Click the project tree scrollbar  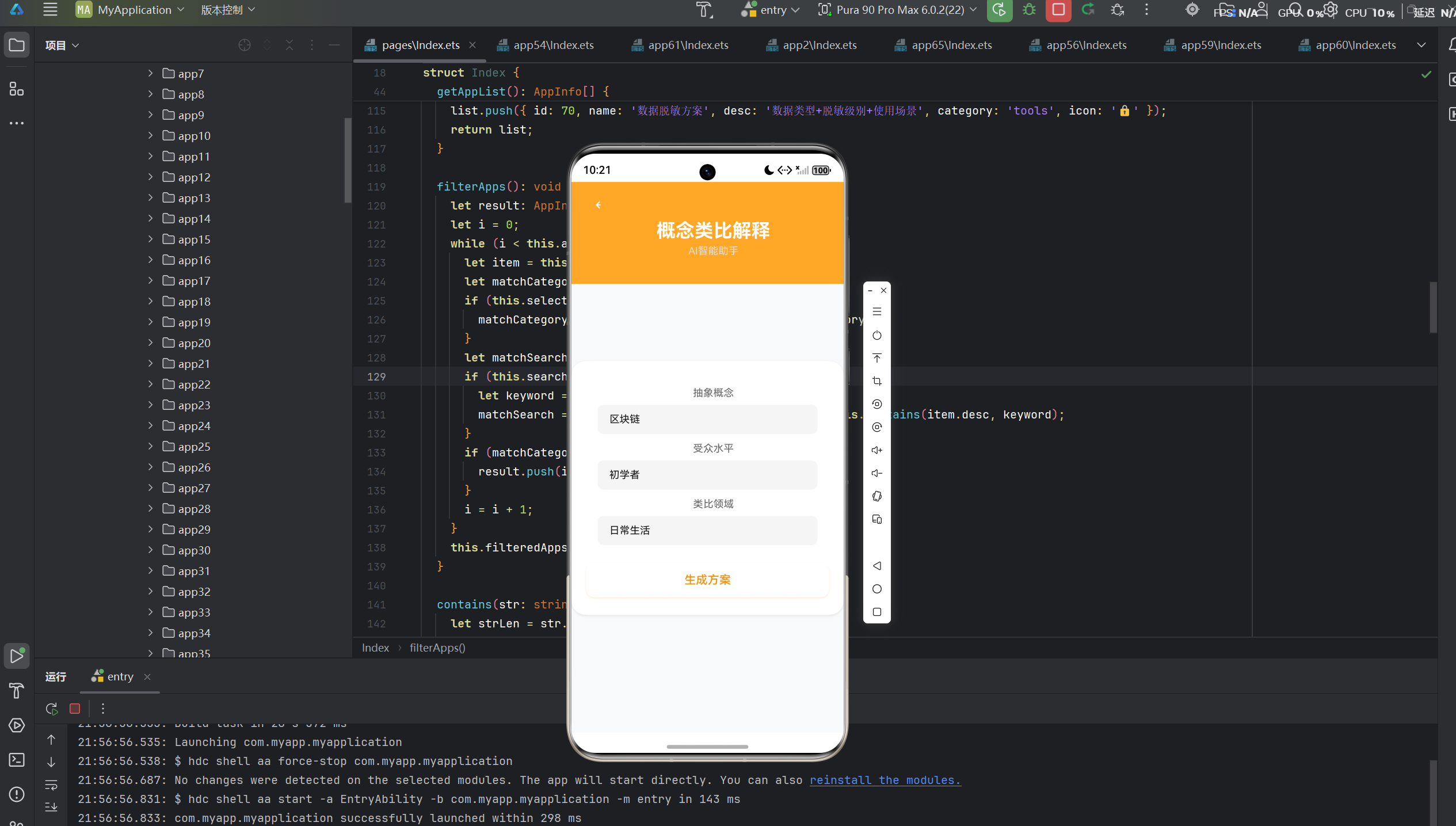348,161
